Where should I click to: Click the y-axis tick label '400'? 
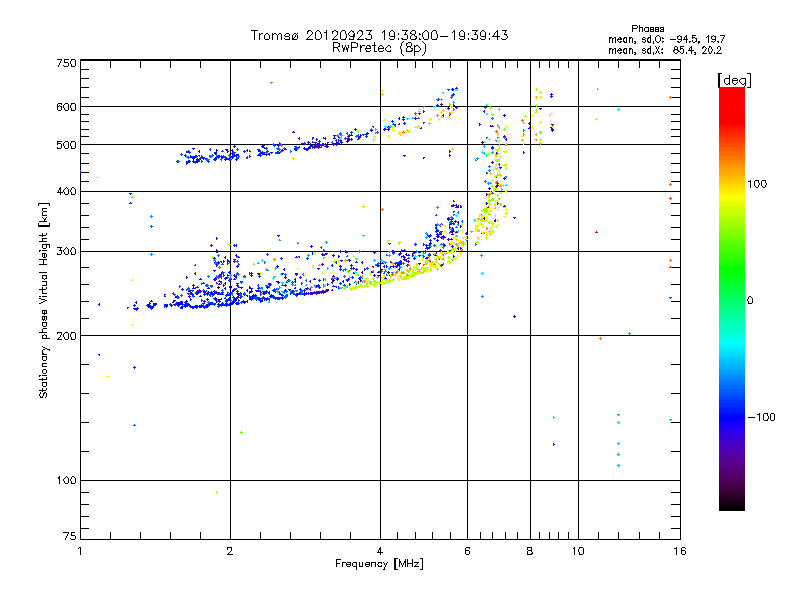[66, 191]
